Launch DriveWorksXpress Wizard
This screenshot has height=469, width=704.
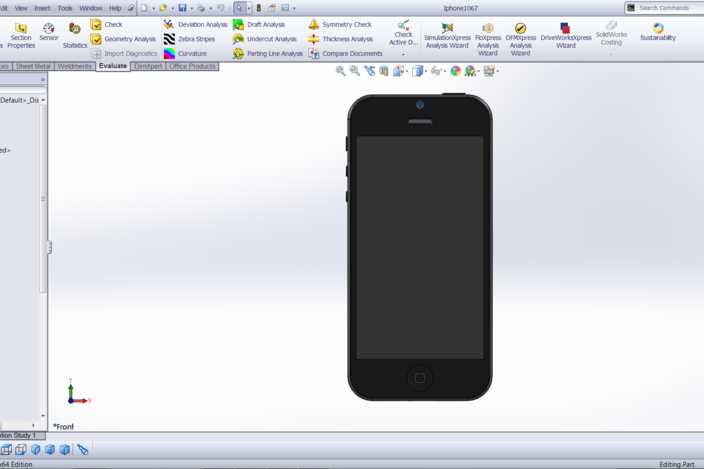[x=566, y=35]
